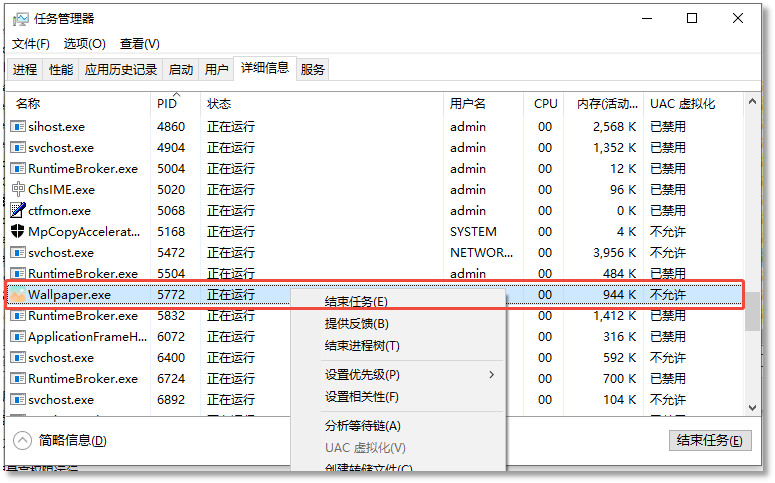The image size is (775, 483).
Task: Select the ctfmon.exe row name
Action: tap(59, 211)
